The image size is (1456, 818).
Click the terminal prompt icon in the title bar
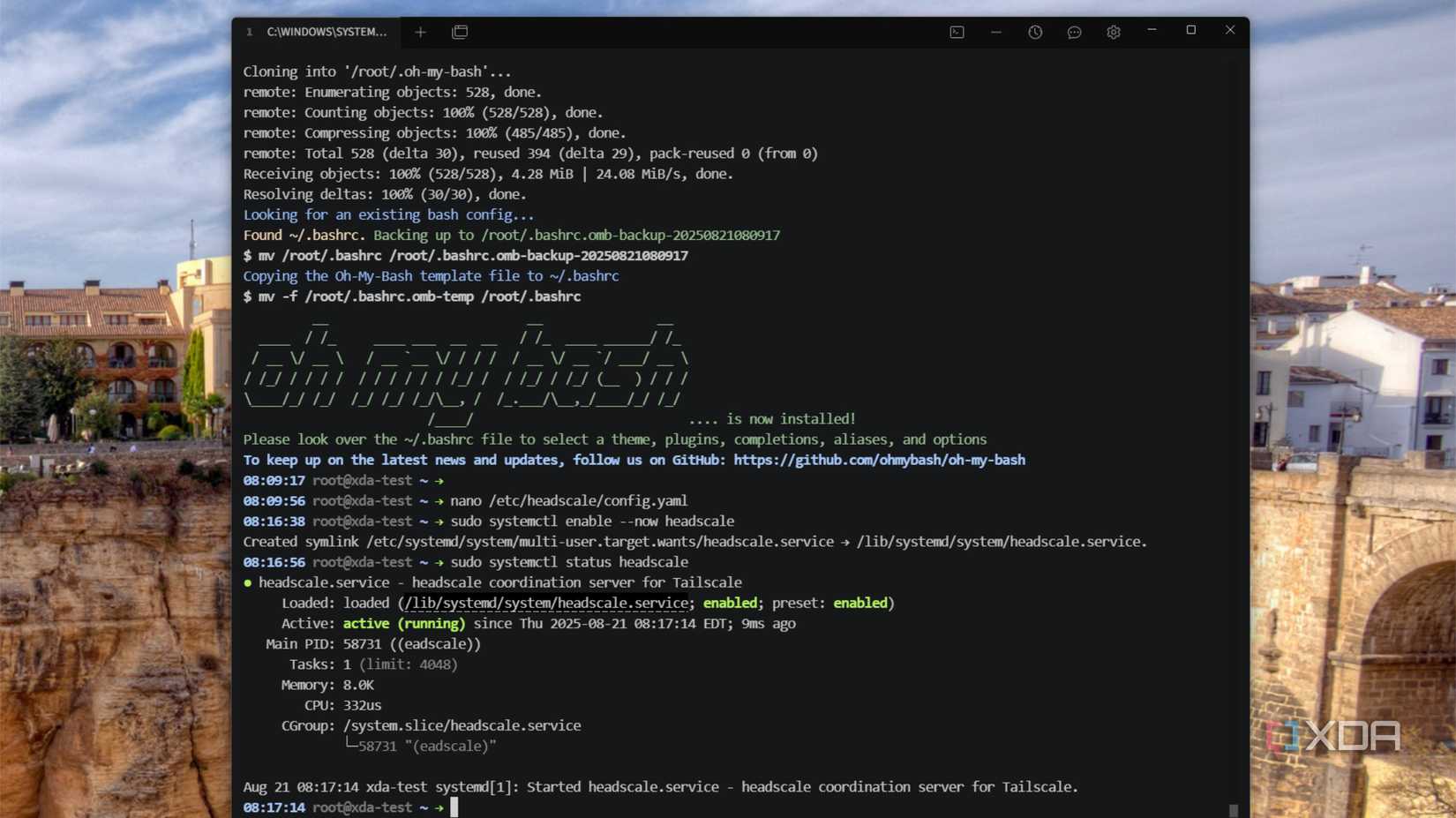click(957, 32)
